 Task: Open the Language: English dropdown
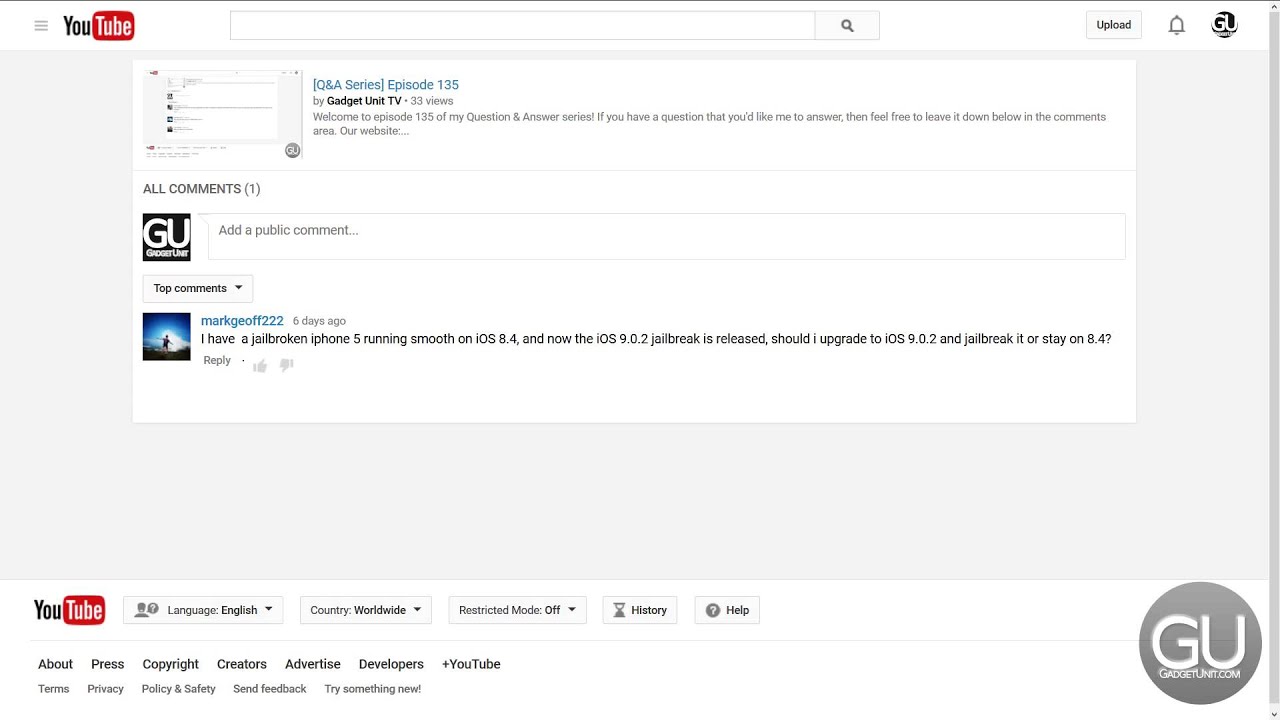pos(203,610)
